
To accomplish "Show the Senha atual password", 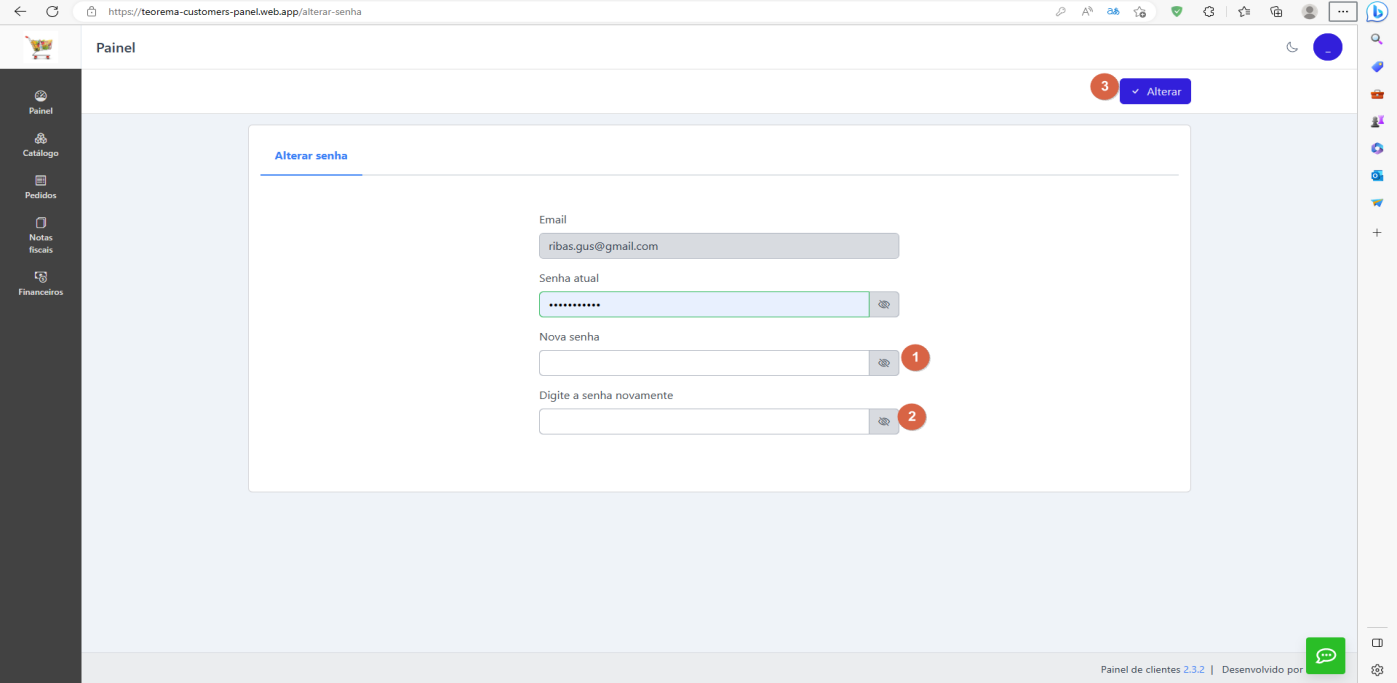I will [x=884, y=304].
